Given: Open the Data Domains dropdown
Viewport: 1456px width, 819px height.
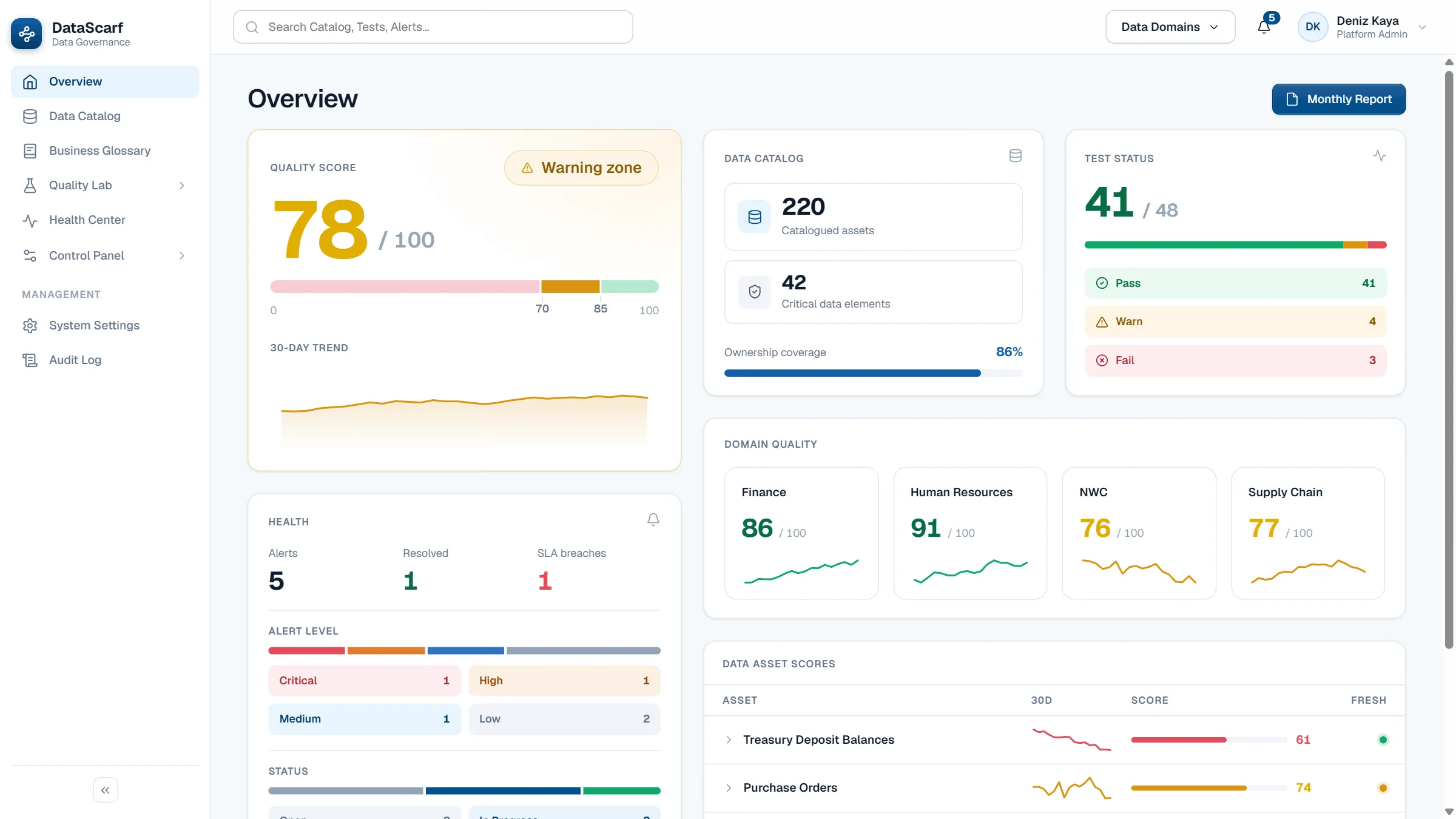Looking at the screenshot, I should point(1170,27).
